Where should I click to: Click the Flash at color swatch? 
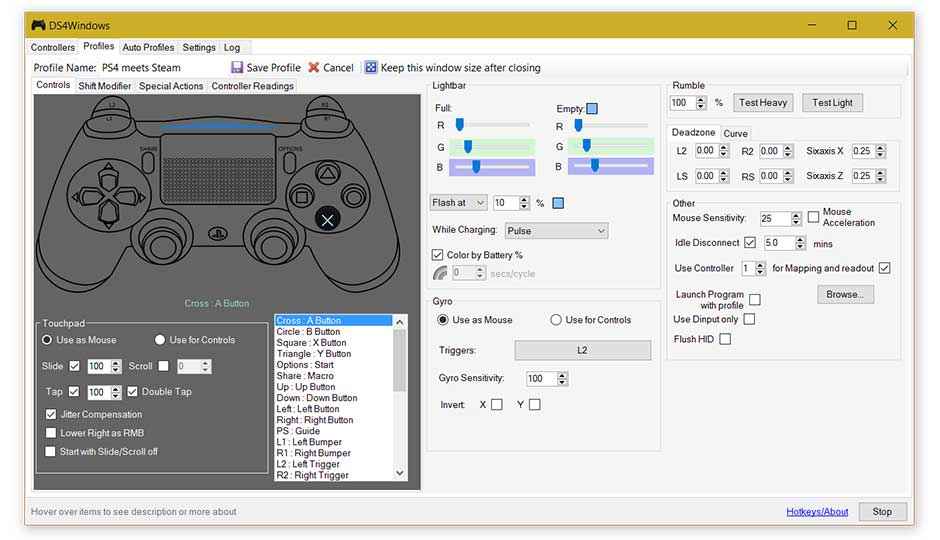(558, 203)
